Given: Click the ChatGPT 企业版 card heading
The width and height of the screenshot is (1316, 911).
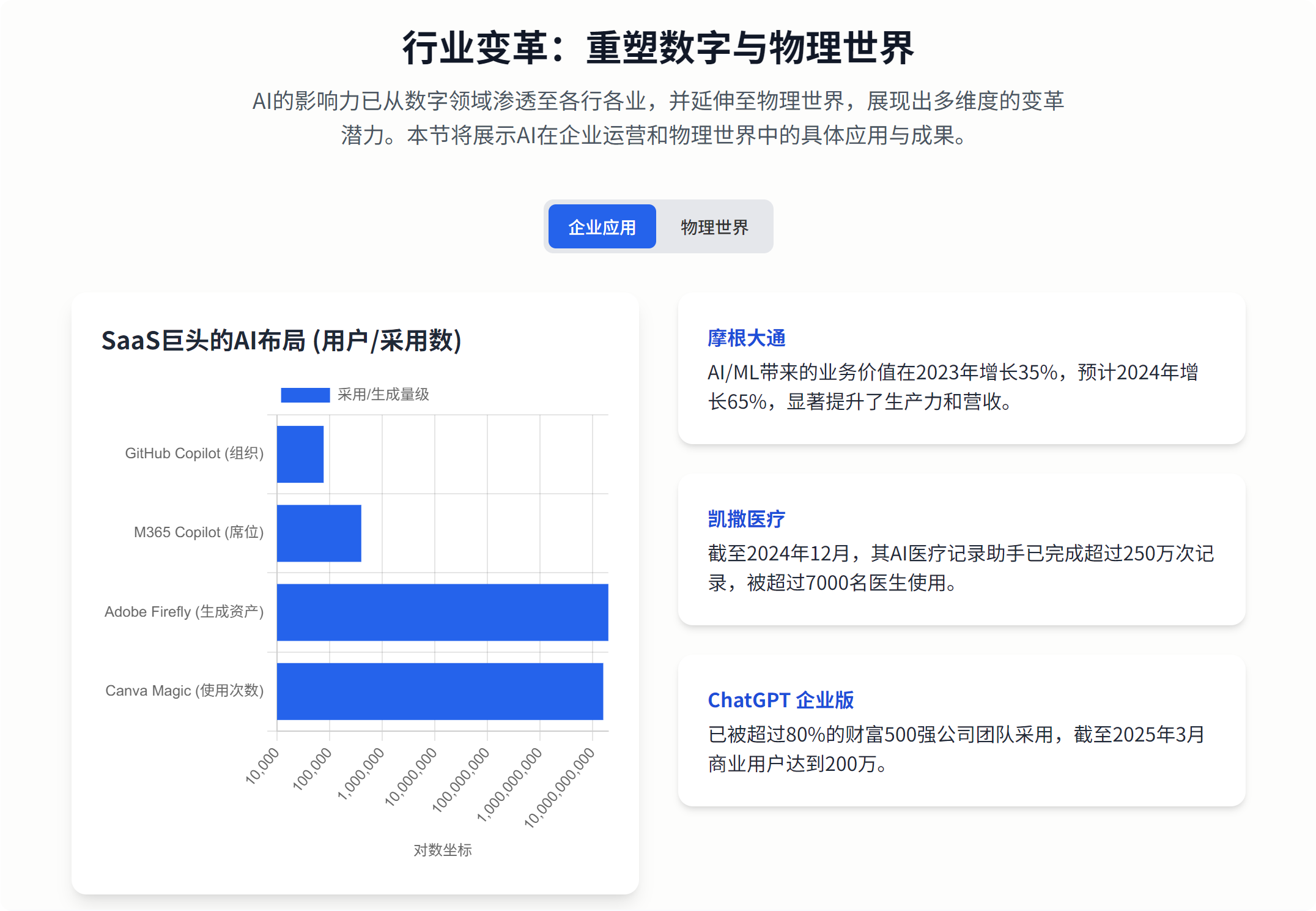Looking at the screenshot, I should (781, 700).
